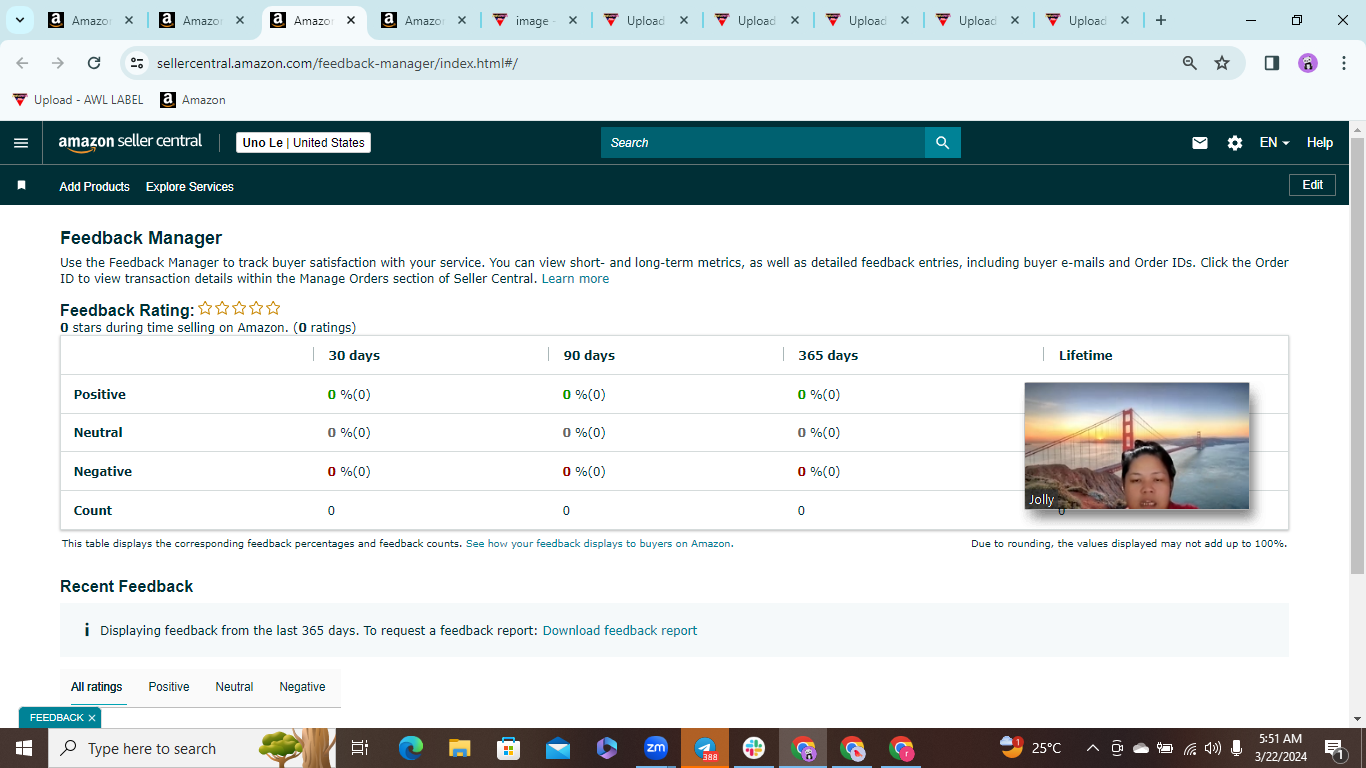Open Task View on the taskbar
This screenshot has height=768, width=1366.
360,748
